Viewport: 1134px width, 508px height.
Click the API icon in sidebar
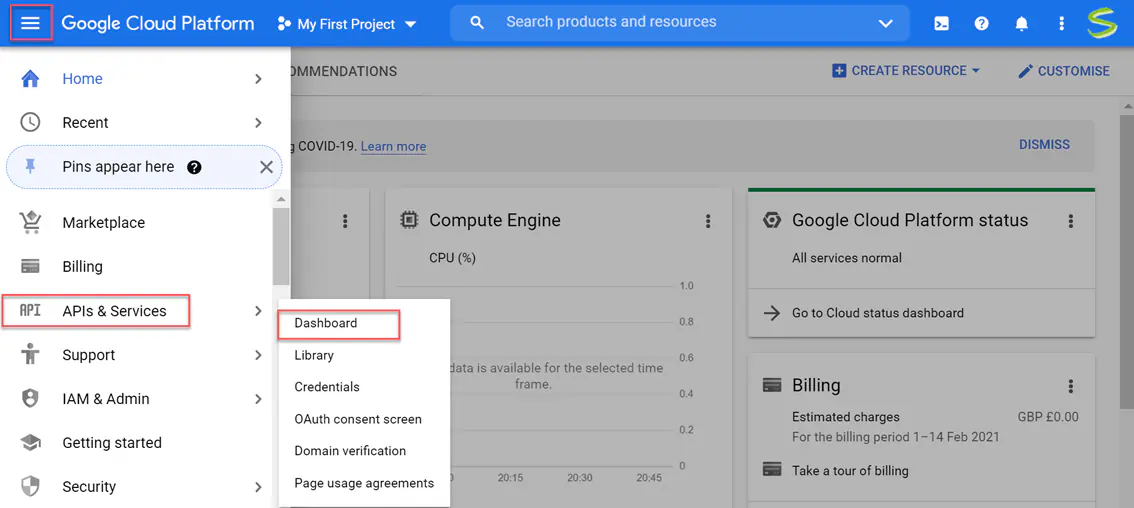coord(30,310)
